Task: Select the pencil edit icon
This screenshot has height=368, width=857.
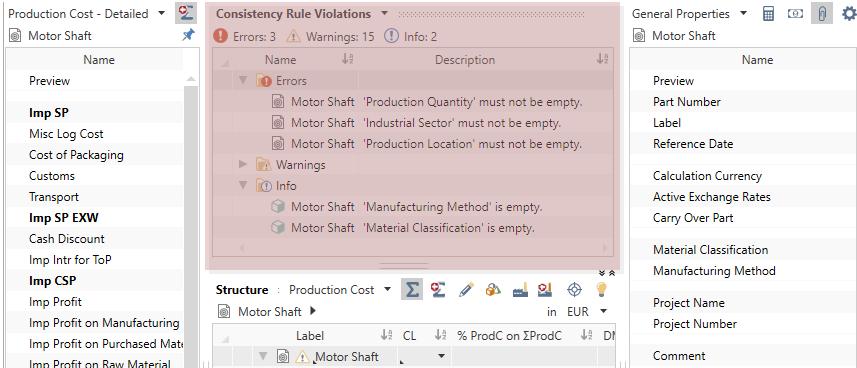Action: click(x=466, y=289)
